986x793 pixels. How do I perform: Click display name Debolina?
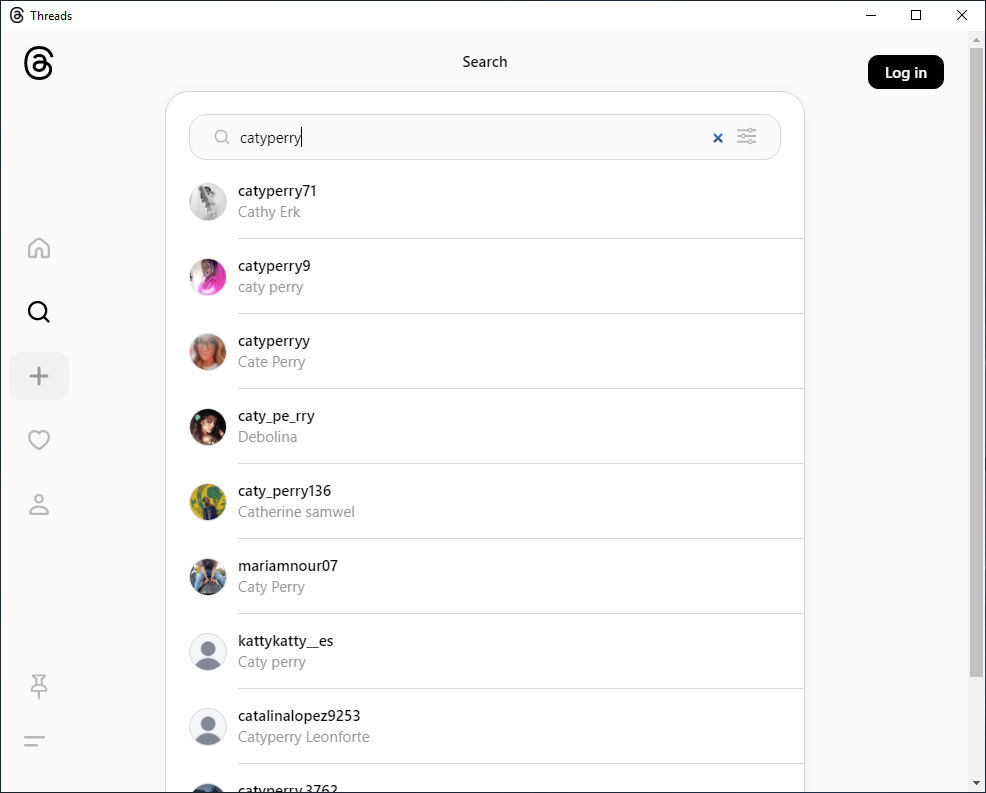click(x=267, y=436)
